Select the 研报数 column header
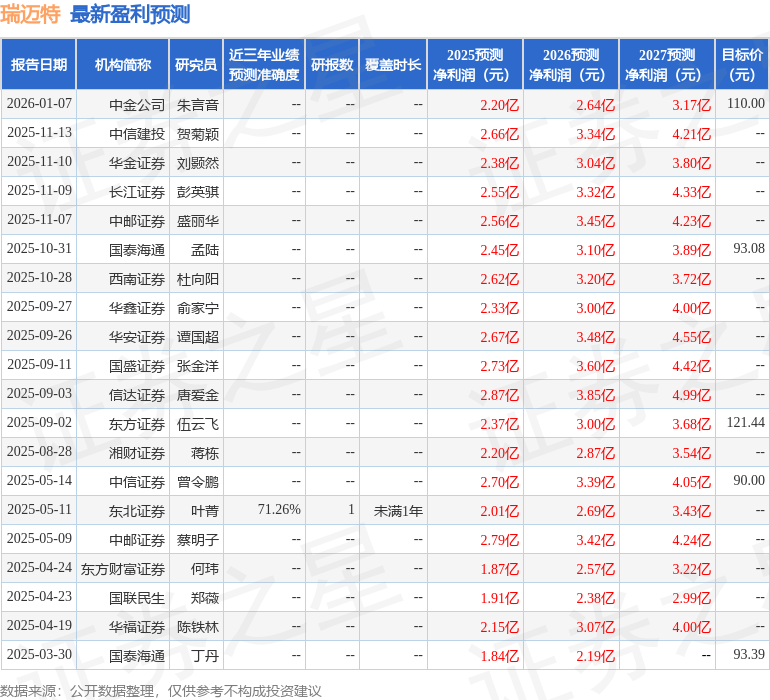Image resolution: width=770 pixels, height=700 pixels. coord(332,64)
